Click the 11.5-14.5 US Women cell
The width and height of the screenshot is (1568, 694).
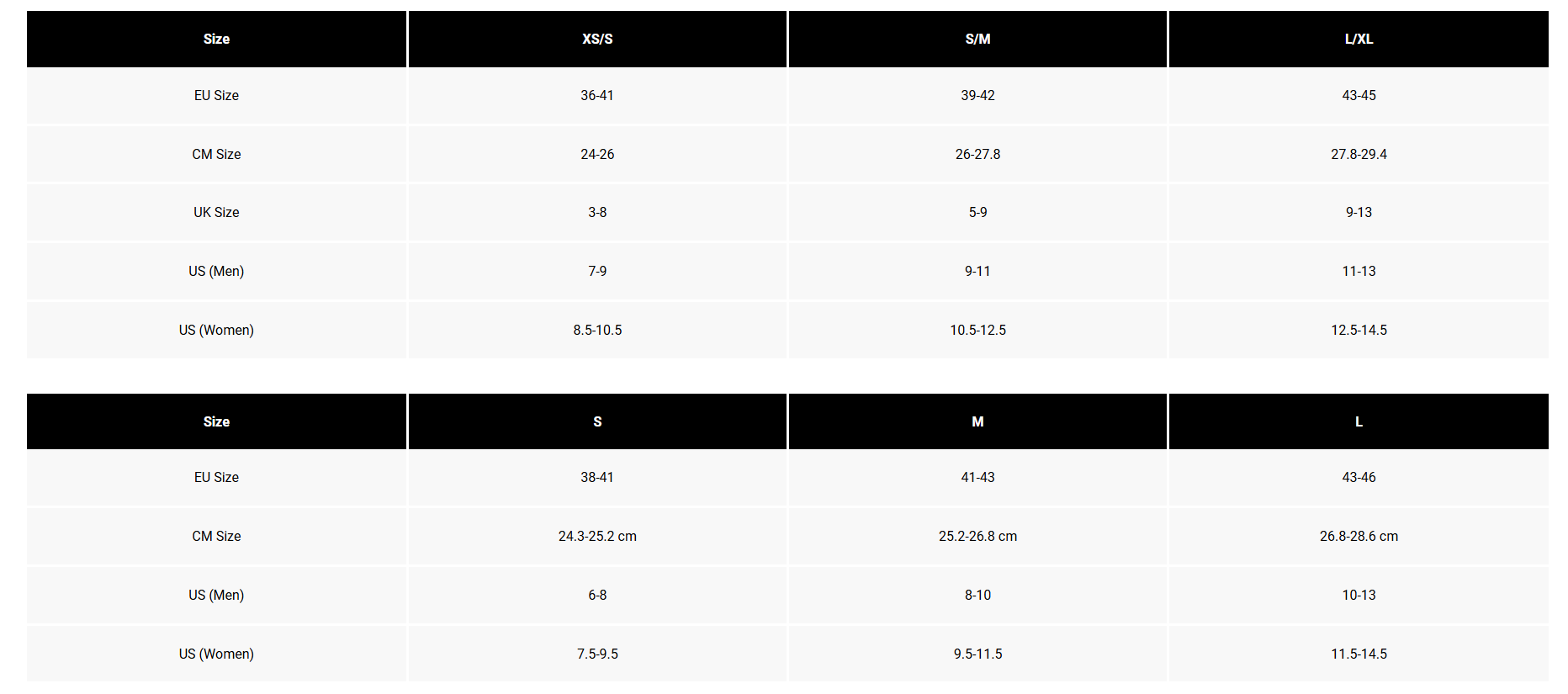[1359, 654]
